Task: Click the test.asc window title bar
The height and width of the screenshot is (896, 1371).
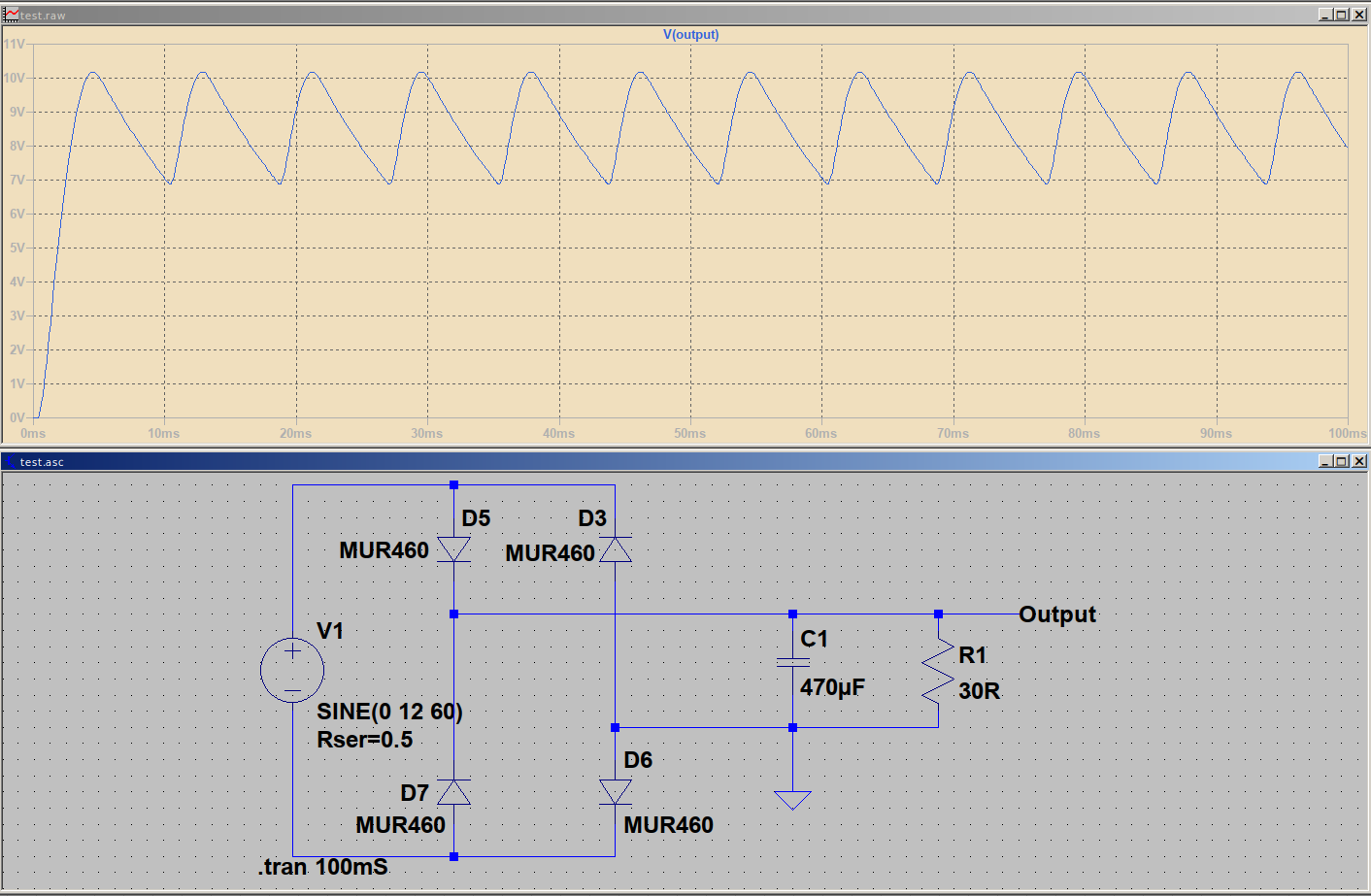Action: point(685,461)
